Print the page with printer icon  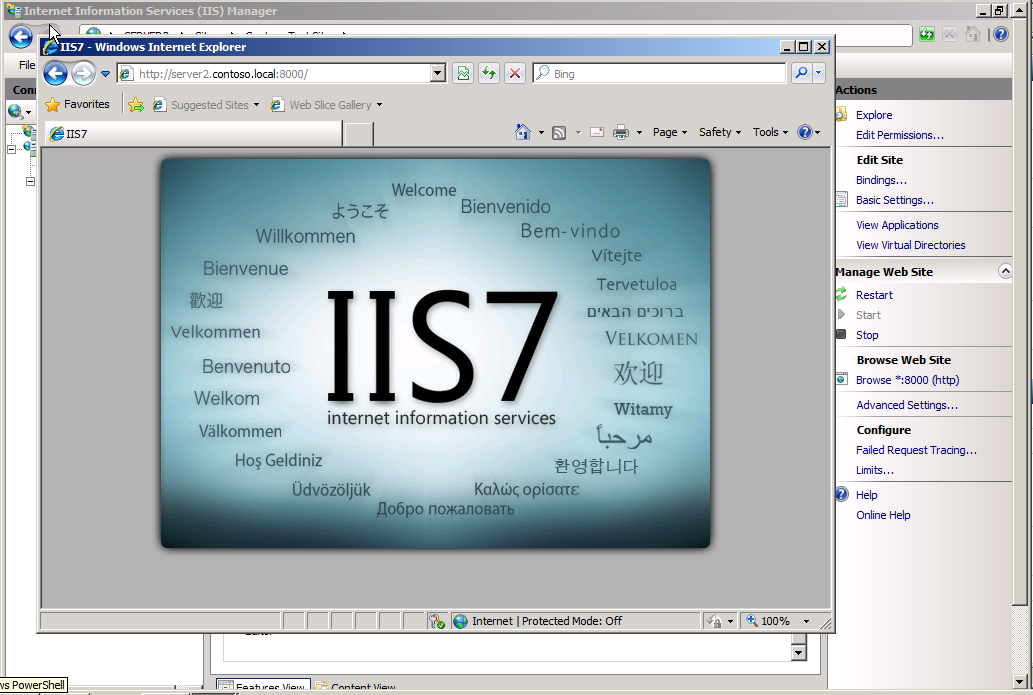[x=621, y=132]
